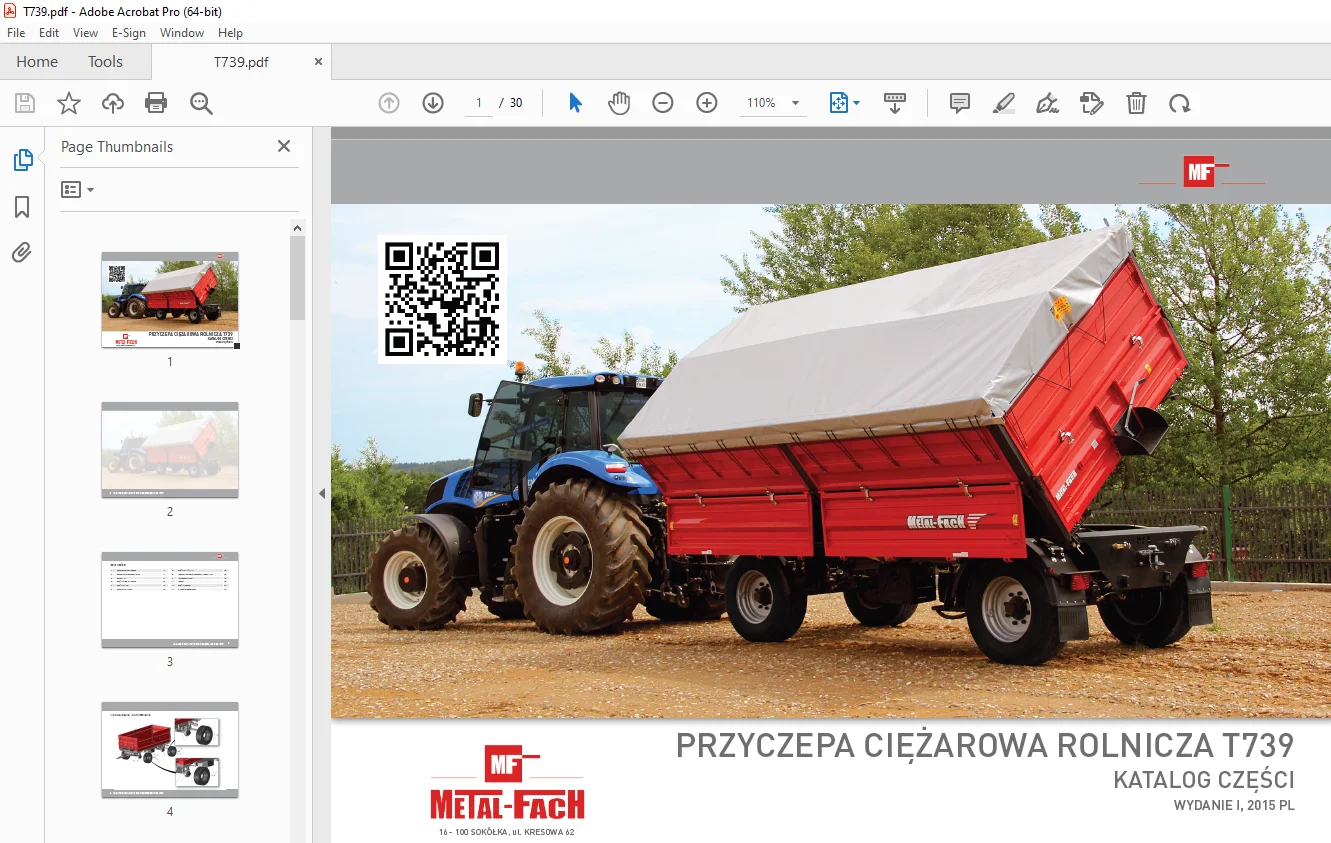Image resolution: width=1331 pixels, height=843 pixels.
Task: Open the E-Sign menu
Action: pos(129,33)
